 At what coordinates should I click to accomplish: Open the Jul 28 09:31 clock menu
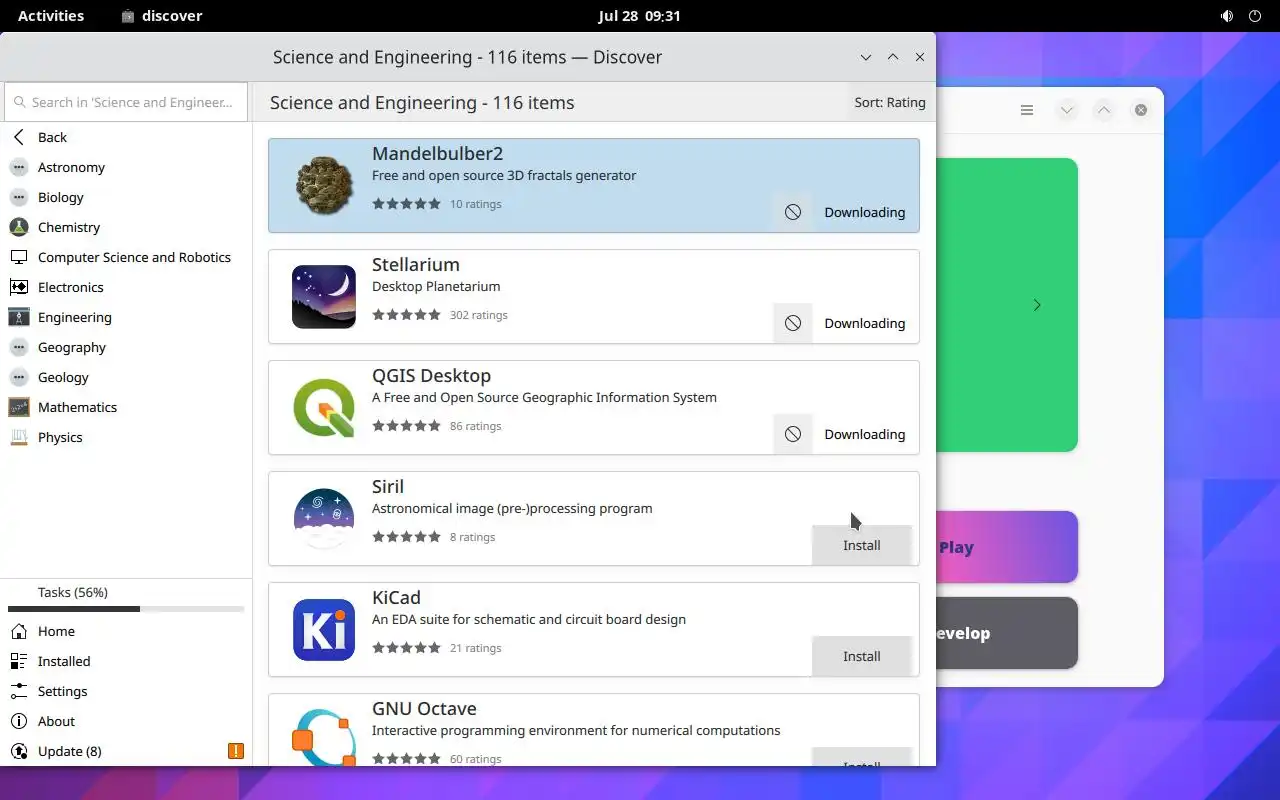point(639,16)
